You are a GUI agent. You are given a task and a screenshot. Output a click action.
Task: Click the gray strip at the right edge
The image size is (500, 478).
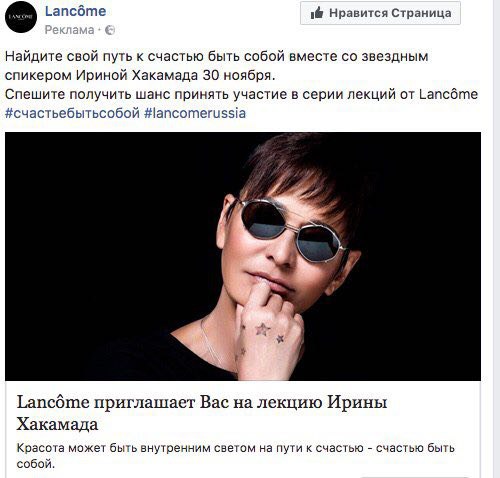496,239
